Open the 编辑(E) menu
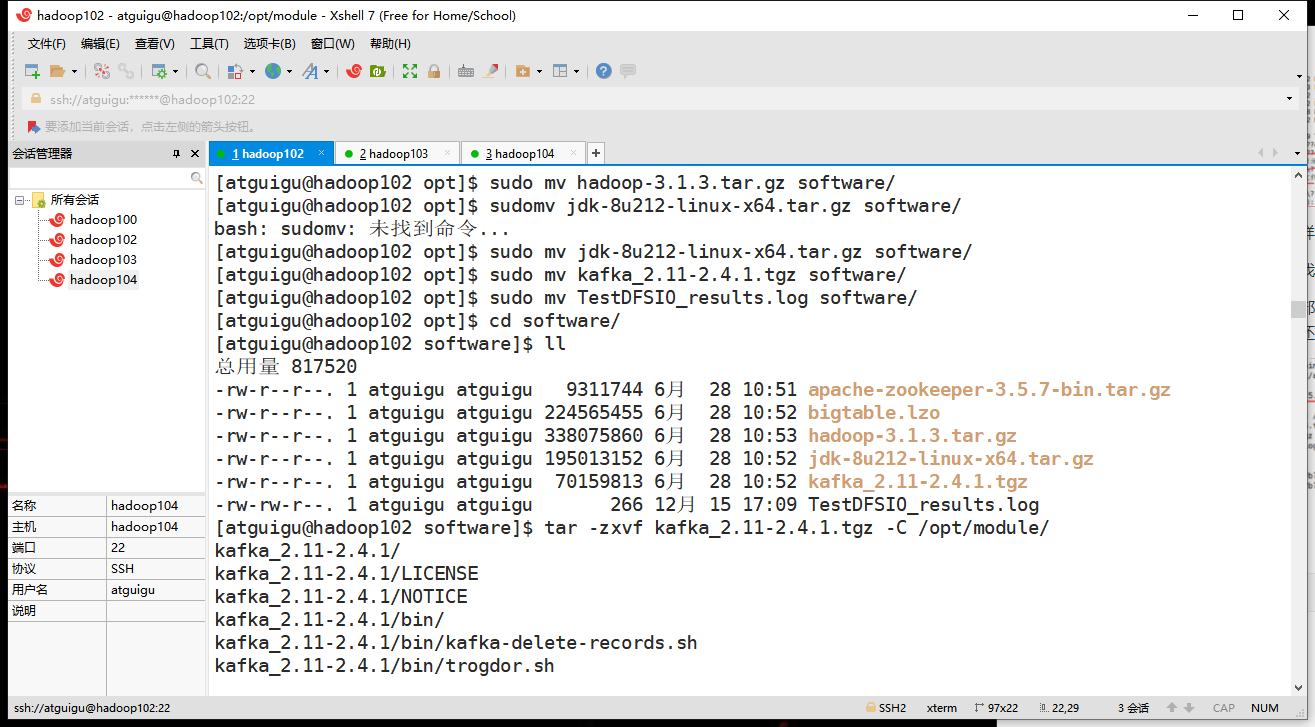 coord(100,44)
